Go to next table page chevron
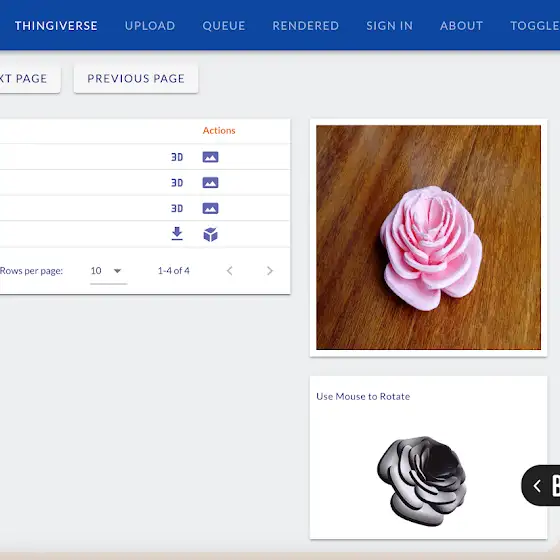This screenshot has height=560, width=560. [270, 271]
